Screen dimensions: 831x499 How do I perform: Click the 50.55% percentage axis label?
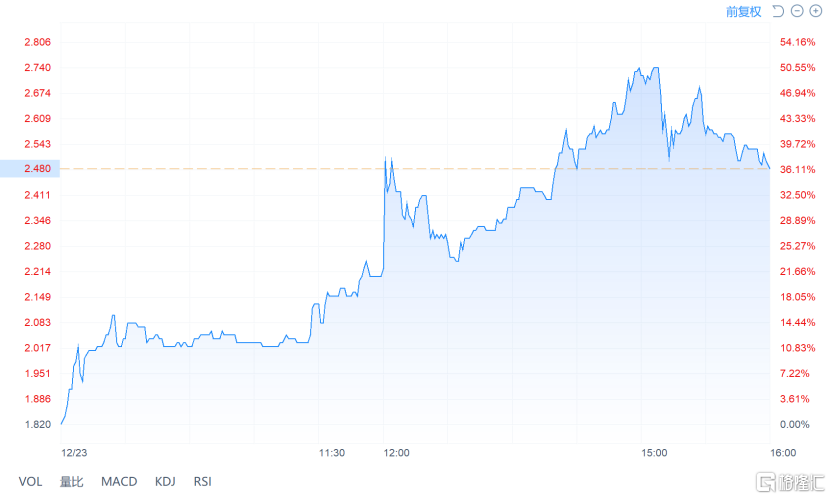pyautogui.click(x=798, y=67)
